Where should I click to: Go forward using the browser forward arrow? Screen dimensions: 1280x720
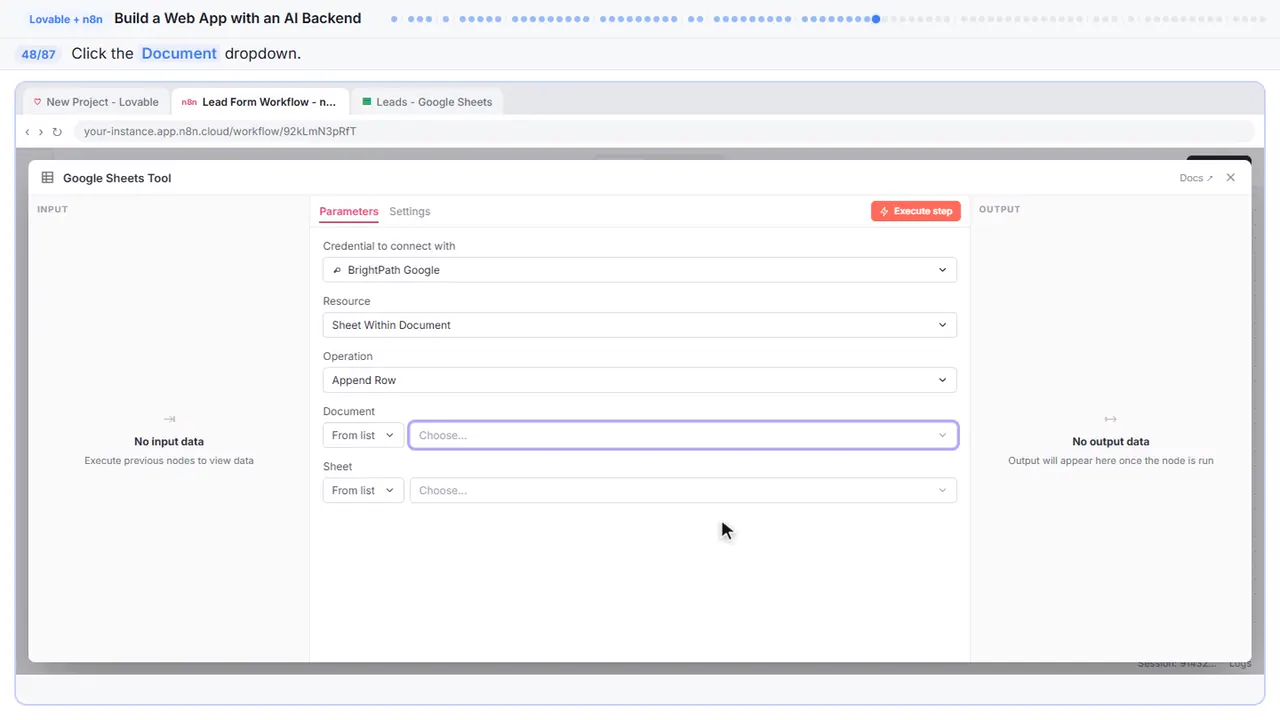point(40,131)
